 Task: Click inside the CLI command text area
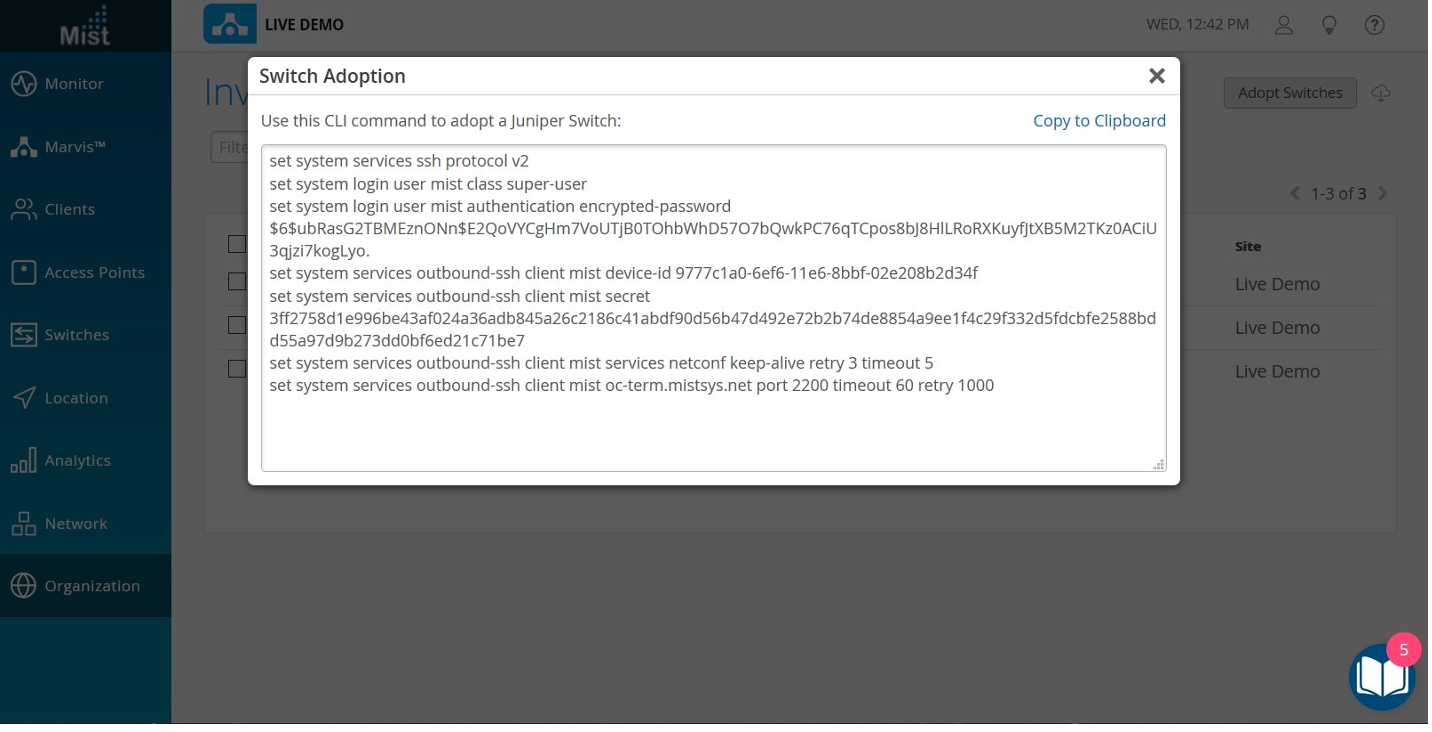[x=713, y=430]
